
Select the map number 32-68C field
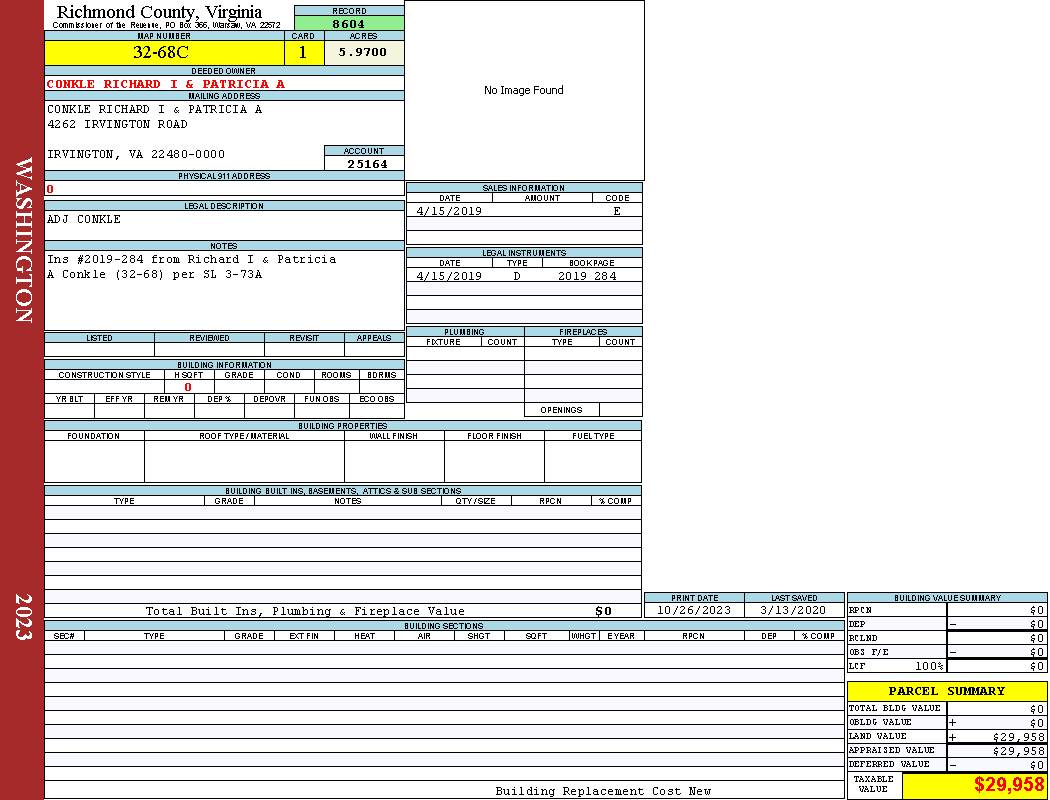tap(164, 53)
